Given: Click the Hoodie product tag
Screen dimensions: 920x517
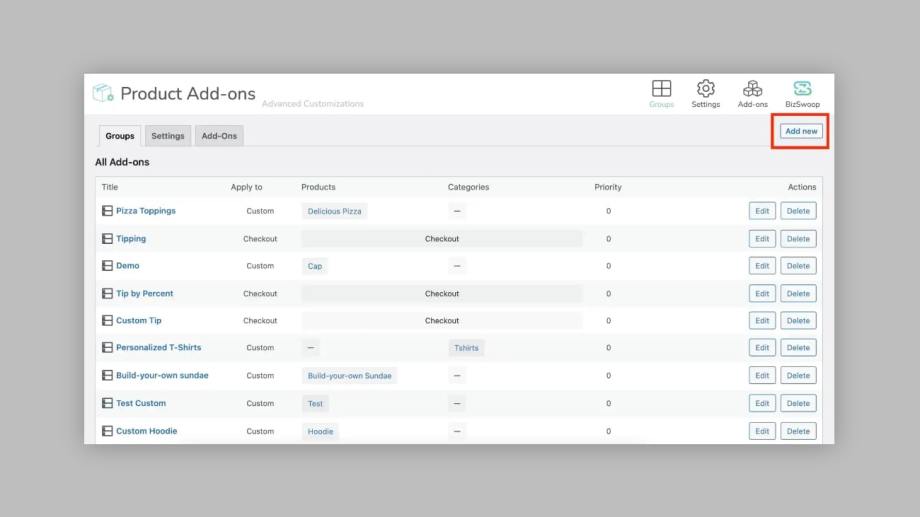Looking at the screenshot, I should 320,431.
